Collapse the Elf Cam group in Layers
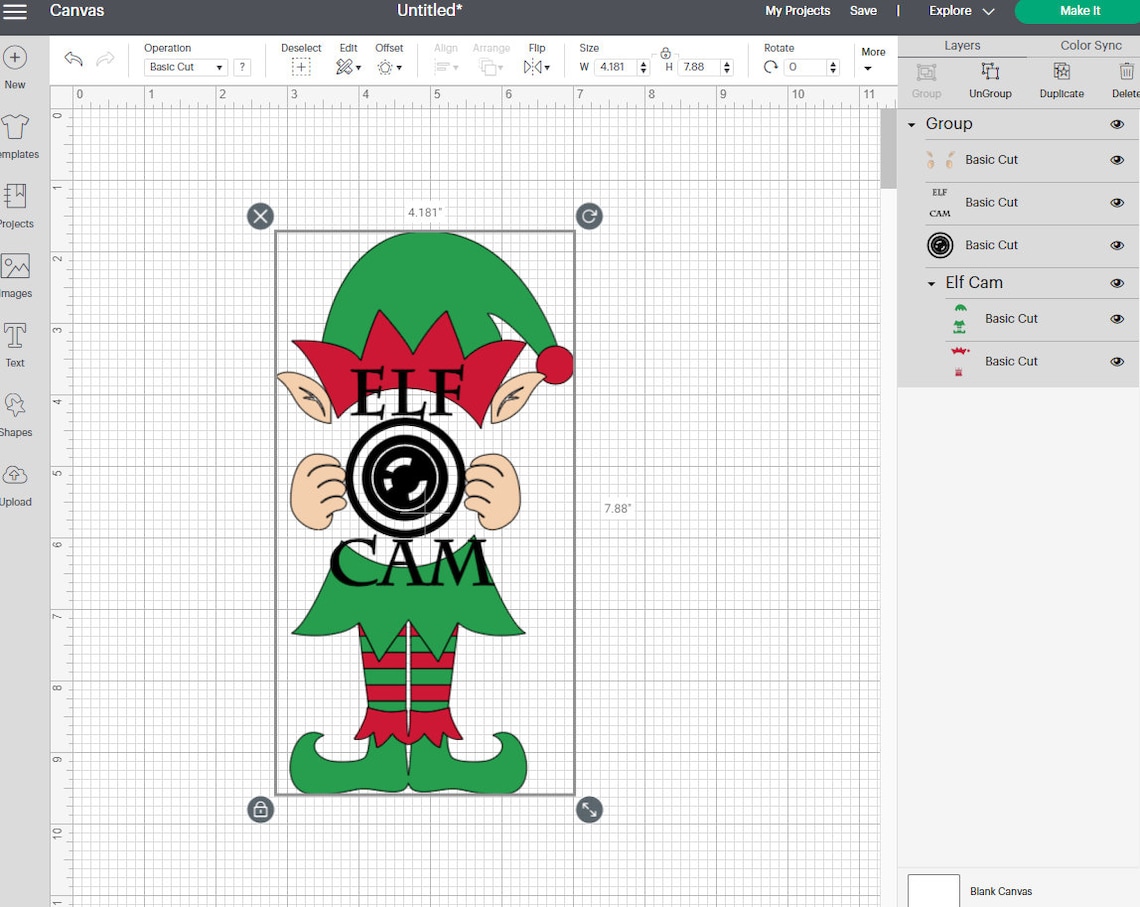This screenshot has height=907, width=1140. click(x=931, y=283)
